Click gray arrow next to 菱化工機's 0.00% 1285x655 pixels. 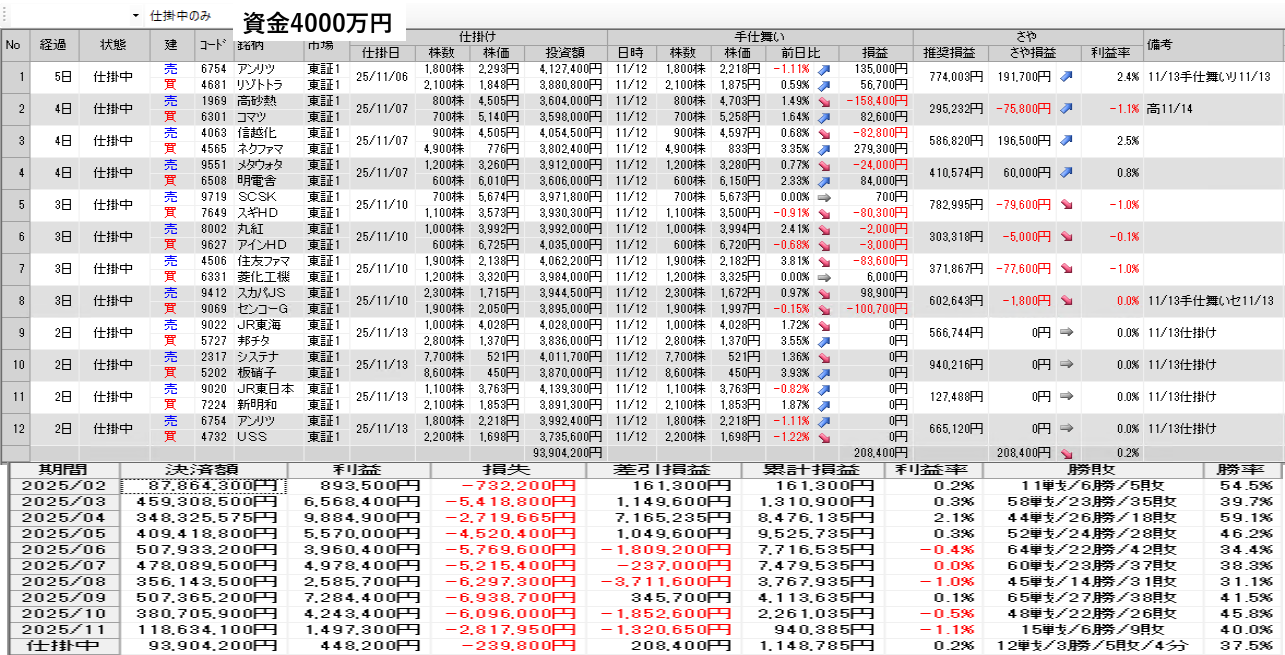[x=825, y=276]
